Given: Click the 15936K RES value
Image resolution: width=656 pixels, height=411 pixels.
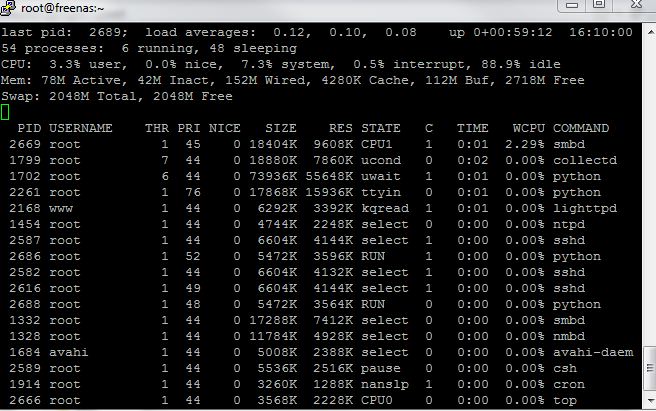Looking at the screenshot, I should (329, 193).
